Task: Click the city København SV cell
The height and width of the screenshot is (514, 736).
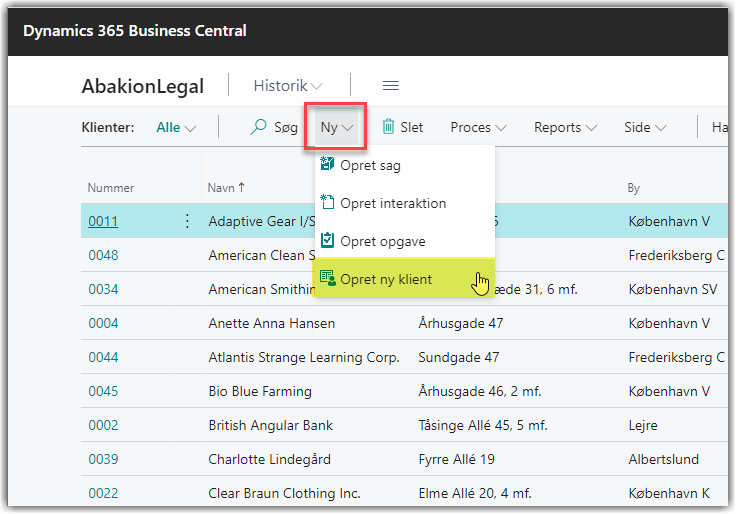Action: tap(673, 289)
